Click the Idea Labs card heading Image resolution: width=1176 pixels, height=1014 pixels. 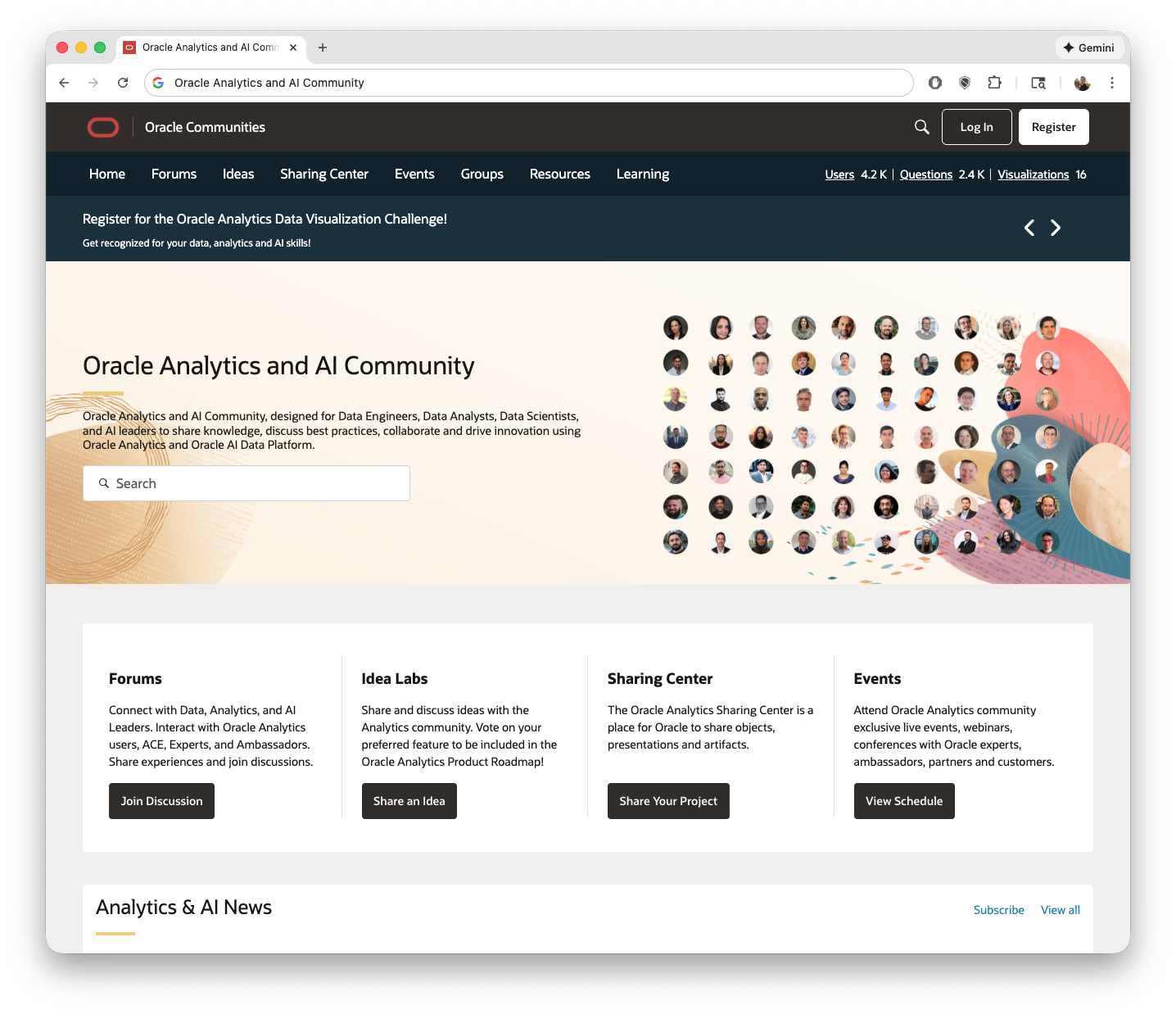coord(395,679)
